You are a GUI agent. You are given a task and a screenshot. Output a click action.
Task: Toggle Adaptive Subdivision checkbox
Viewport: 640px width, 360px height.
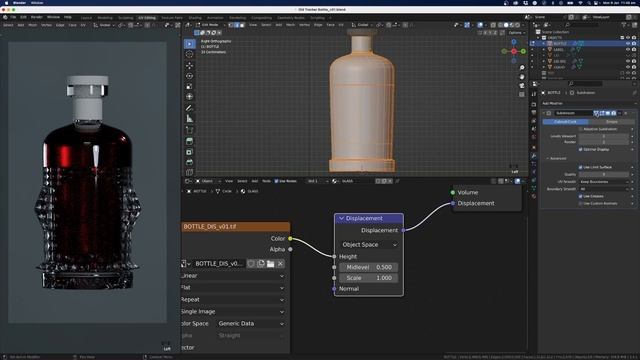click(x=580, y=129)
